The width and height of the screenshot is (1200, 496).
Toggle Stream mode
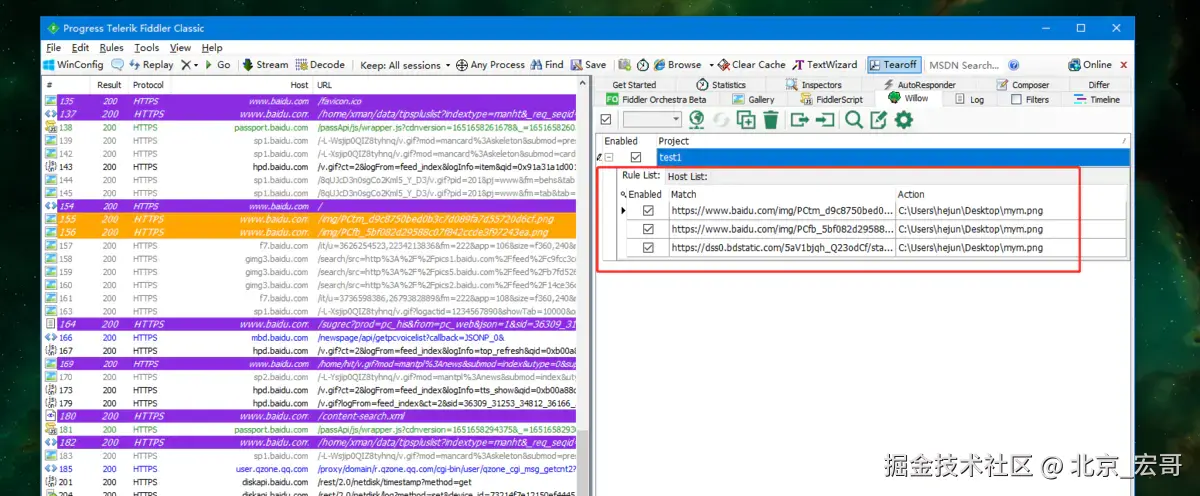264,65
